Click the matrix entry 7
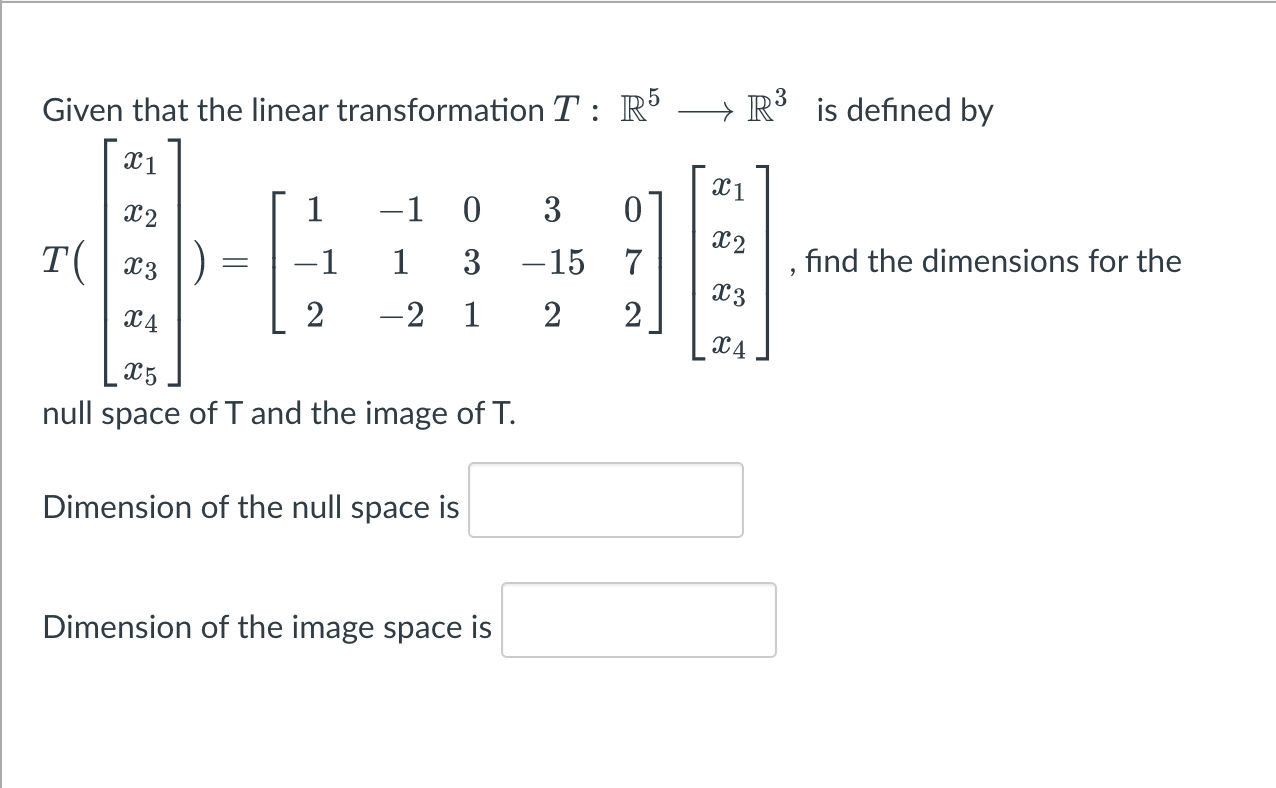 (632, 263)
